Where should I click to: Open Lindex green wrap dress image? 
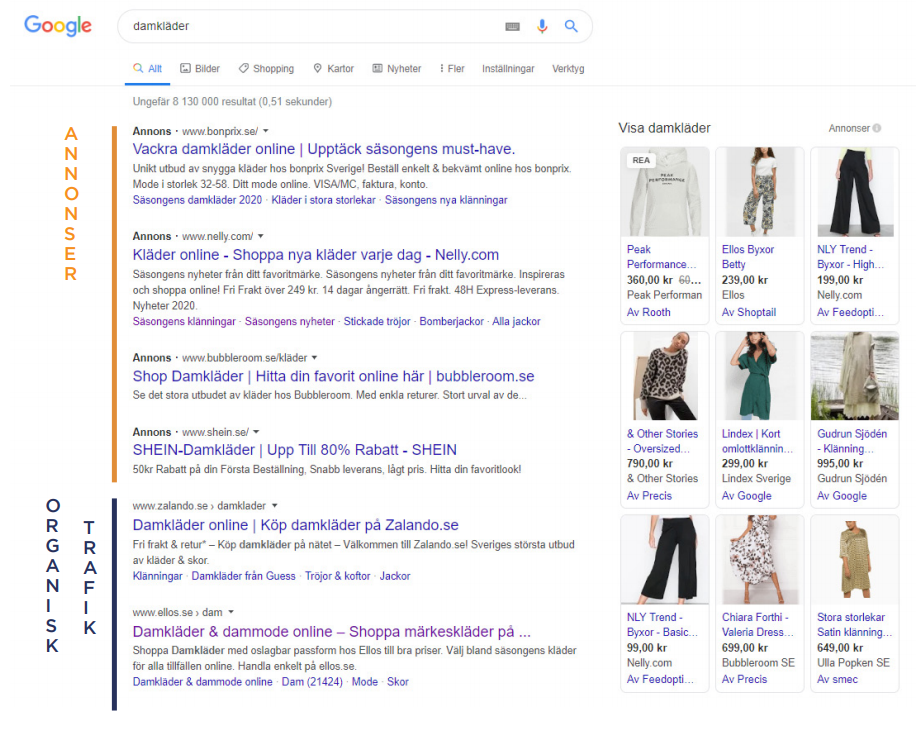coord(759,376)
